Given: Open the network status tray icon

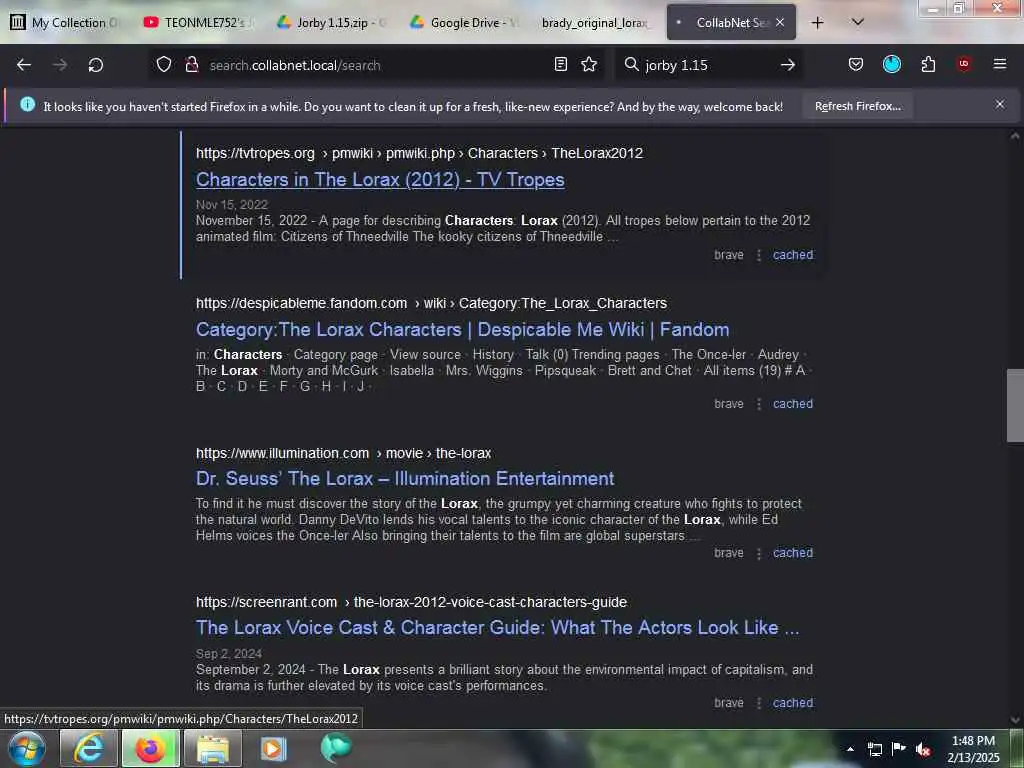Looking at the screenshot, I should pyautogui.click(x=874, y=749).
